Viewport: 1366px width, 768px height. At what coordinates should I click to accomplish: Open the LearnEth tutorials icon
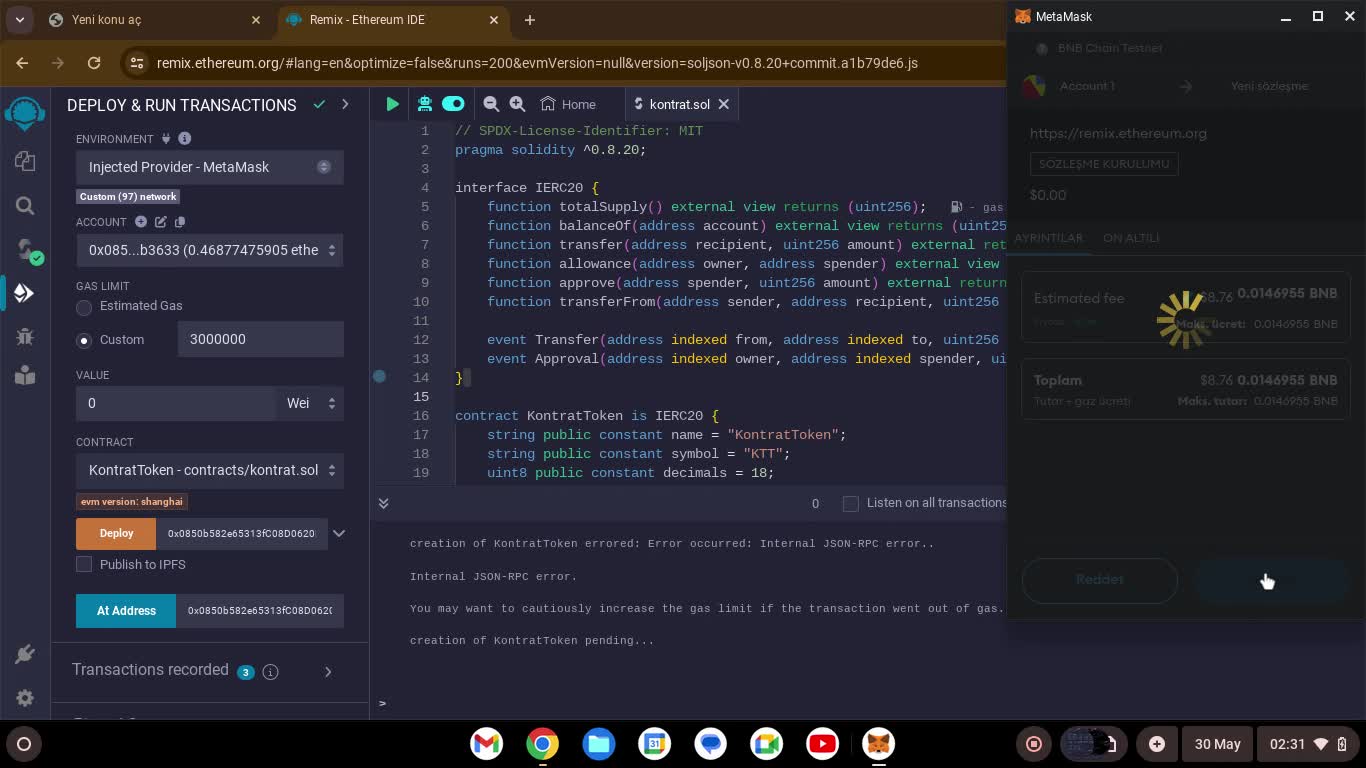point(25,375)
